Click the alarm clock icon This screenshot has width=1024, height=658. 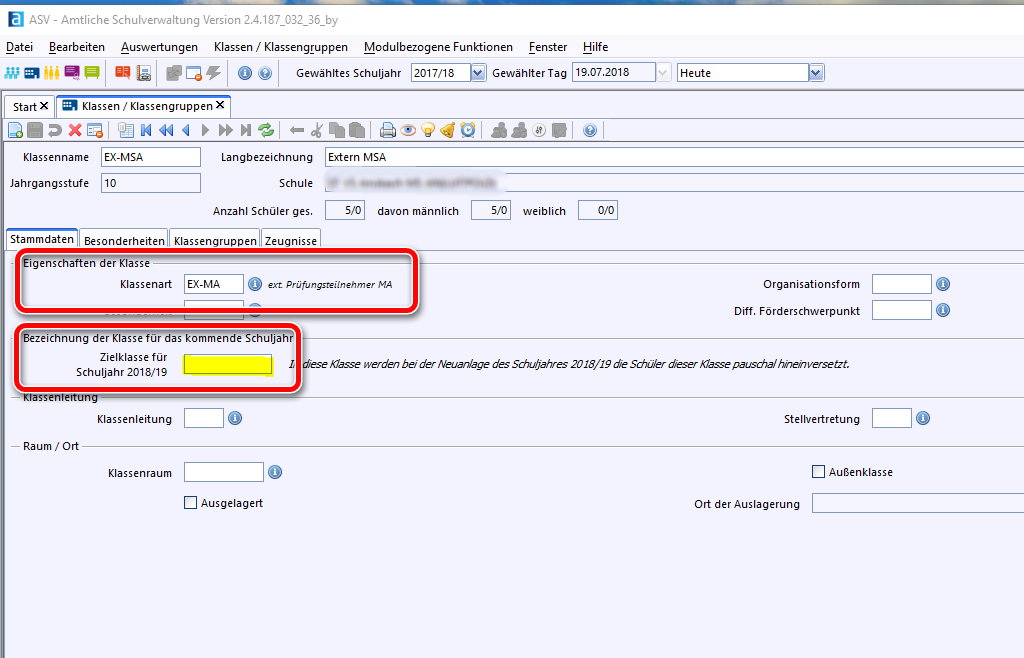[x=468, y=130]
